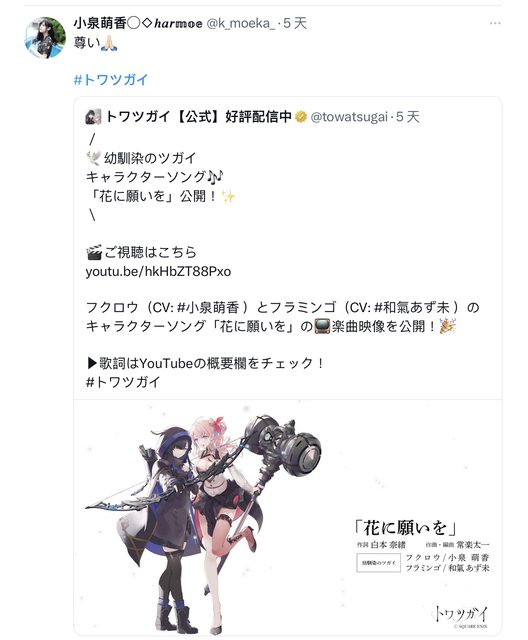Open 小泉萌香's profile picture avatar
Image resolution: width=528 pixels, height=640 pixels.
click(x=45, y=38)
